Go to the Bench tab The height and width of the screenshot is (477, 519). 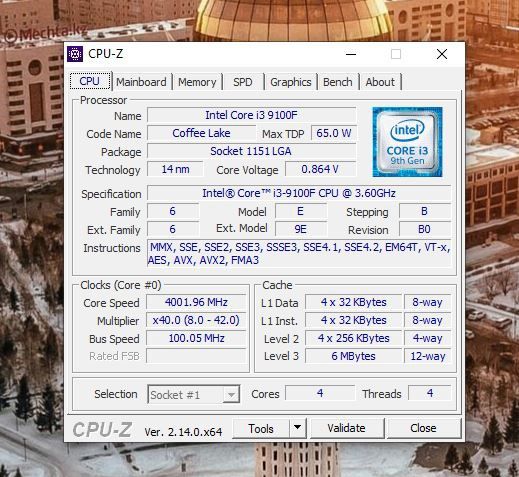click(338, 82)
